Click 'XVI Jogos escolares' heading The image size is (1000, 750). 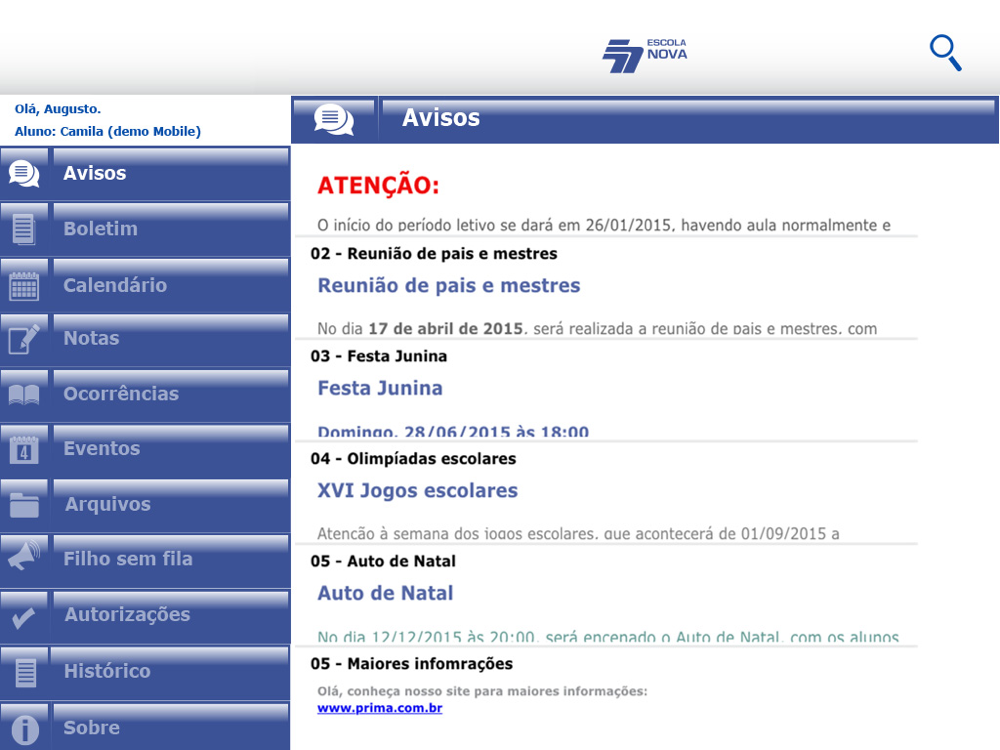coord(417,491)
